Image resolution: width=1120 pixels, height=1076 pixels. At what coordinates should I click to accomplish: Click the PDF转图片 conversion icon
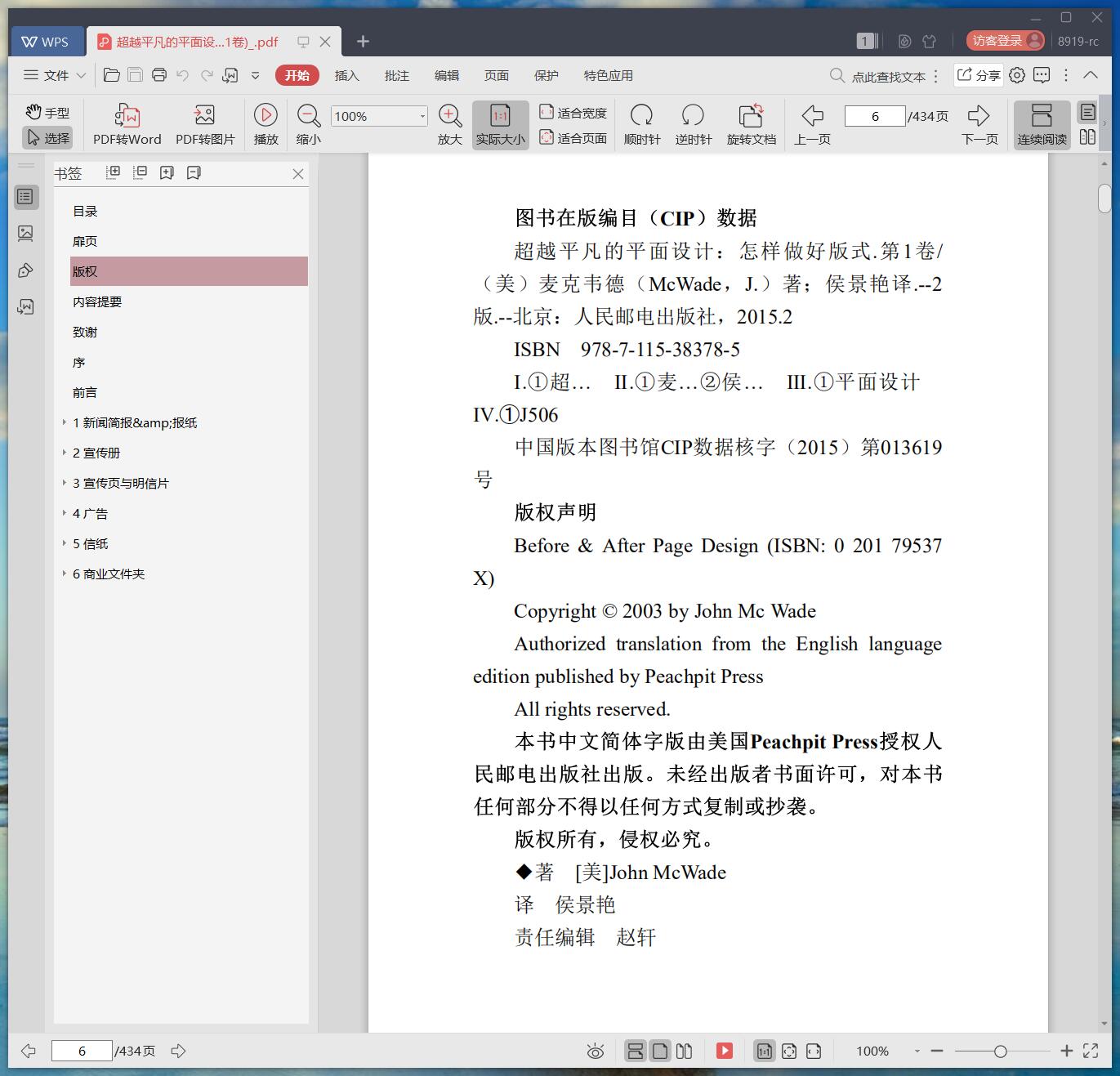(x=205, y=115)
